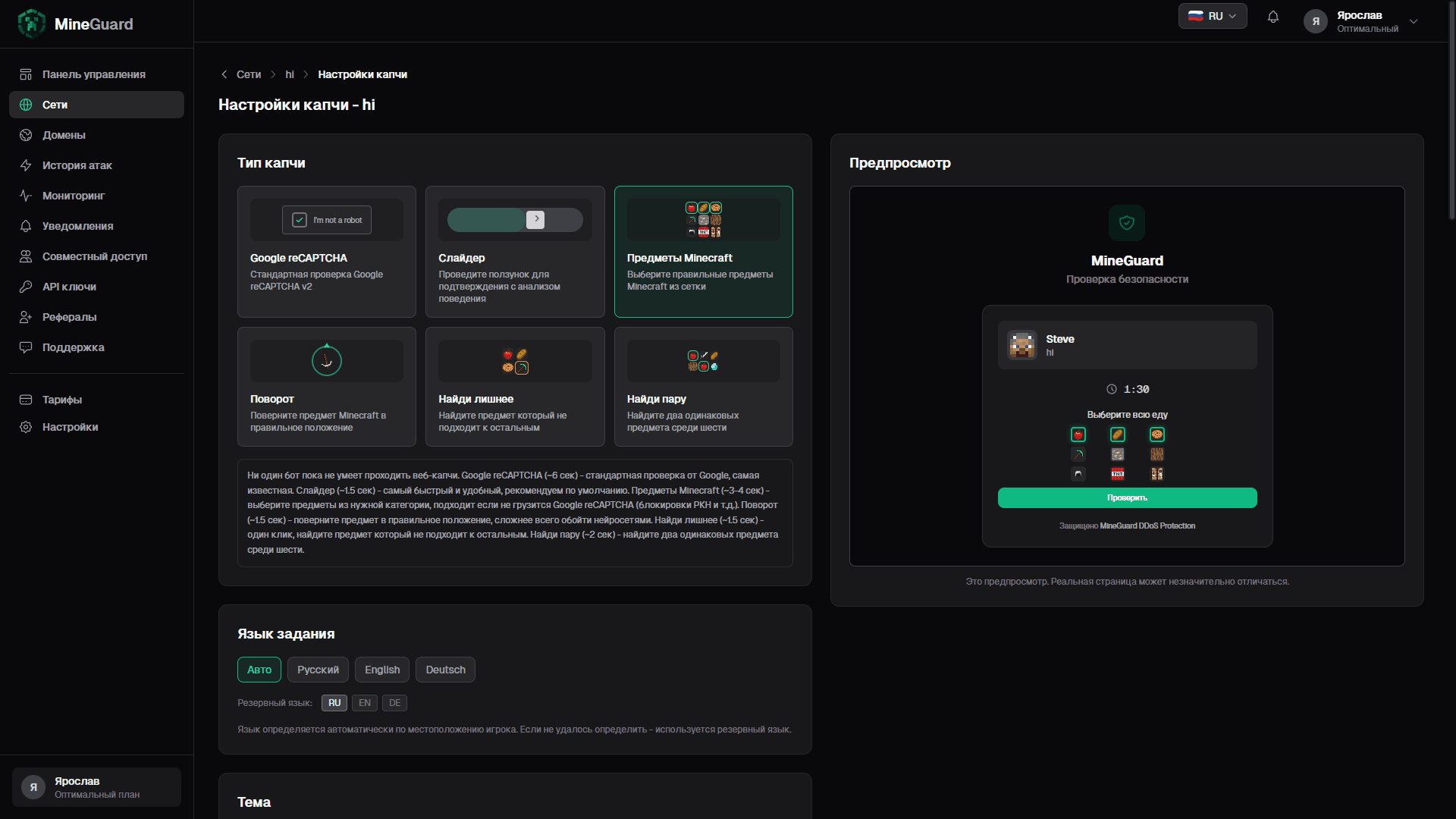Open the Рефералы sidebar item
Screen dimensions: 1456x819
96,317
